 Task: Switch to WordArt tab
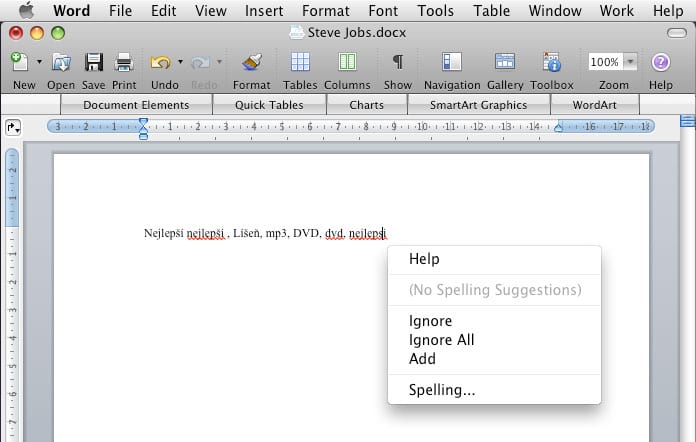[594, 105]
